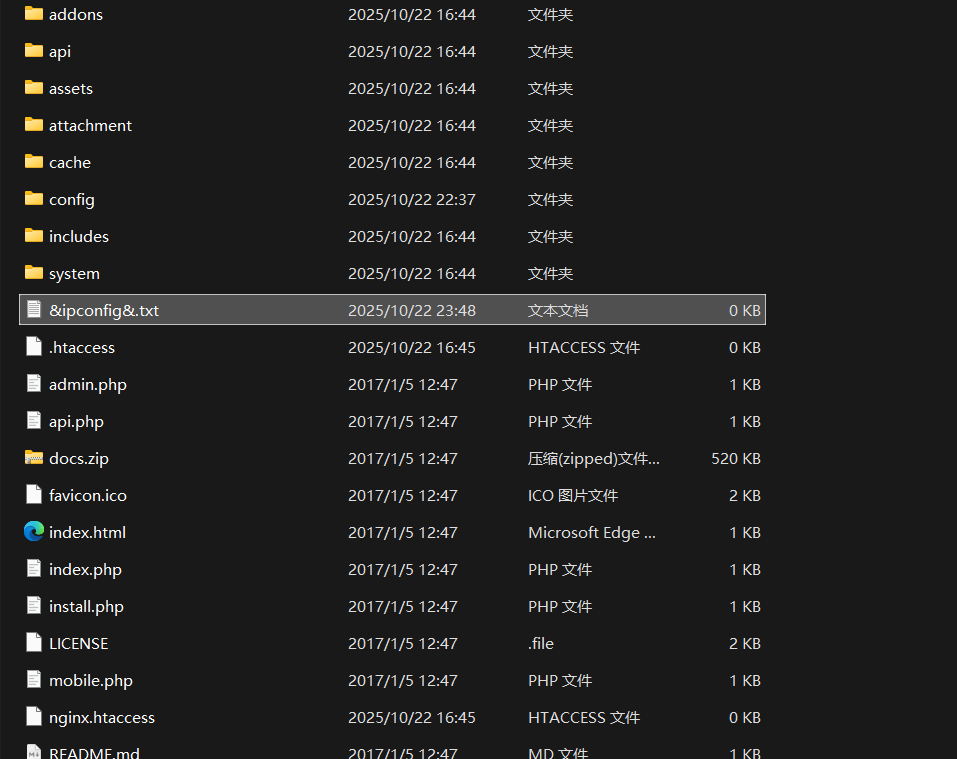Select the api folder name

60,52
